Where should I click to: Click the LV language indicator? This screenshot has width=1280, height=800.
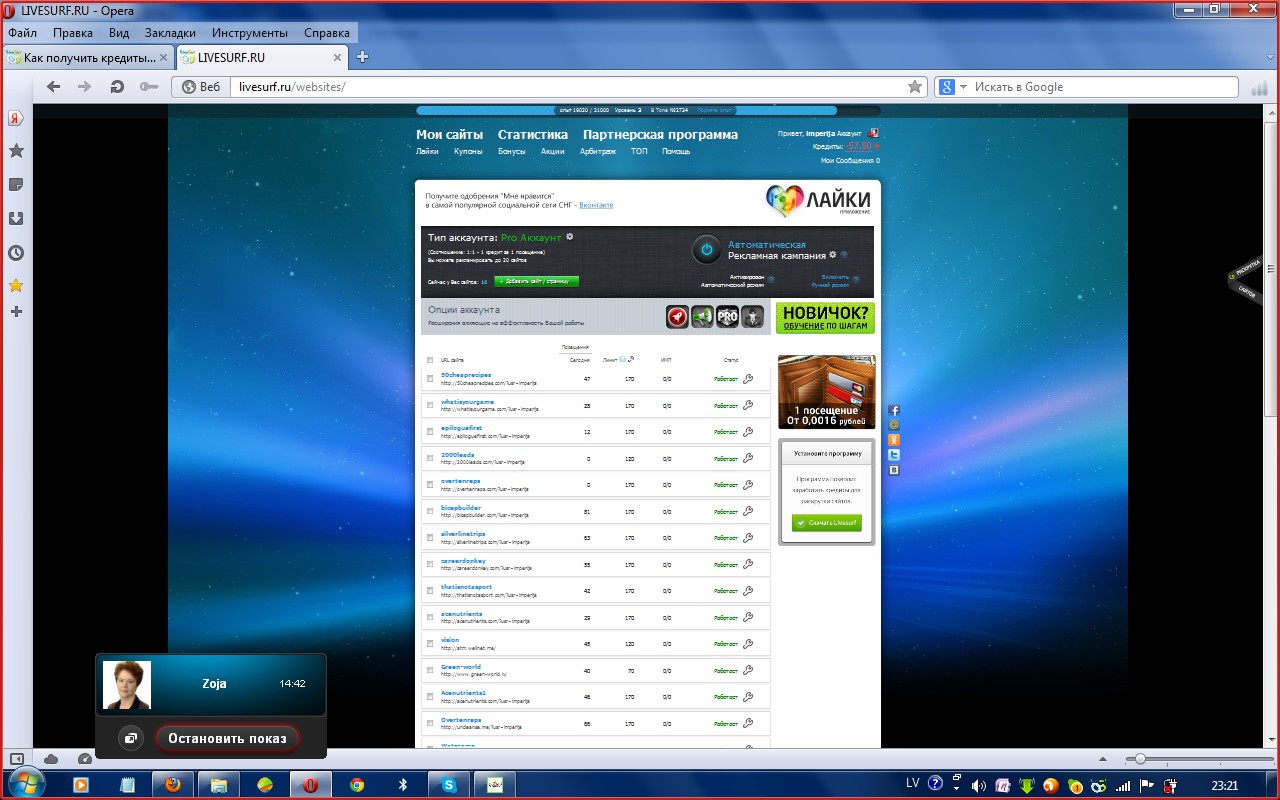pos(913,785)
